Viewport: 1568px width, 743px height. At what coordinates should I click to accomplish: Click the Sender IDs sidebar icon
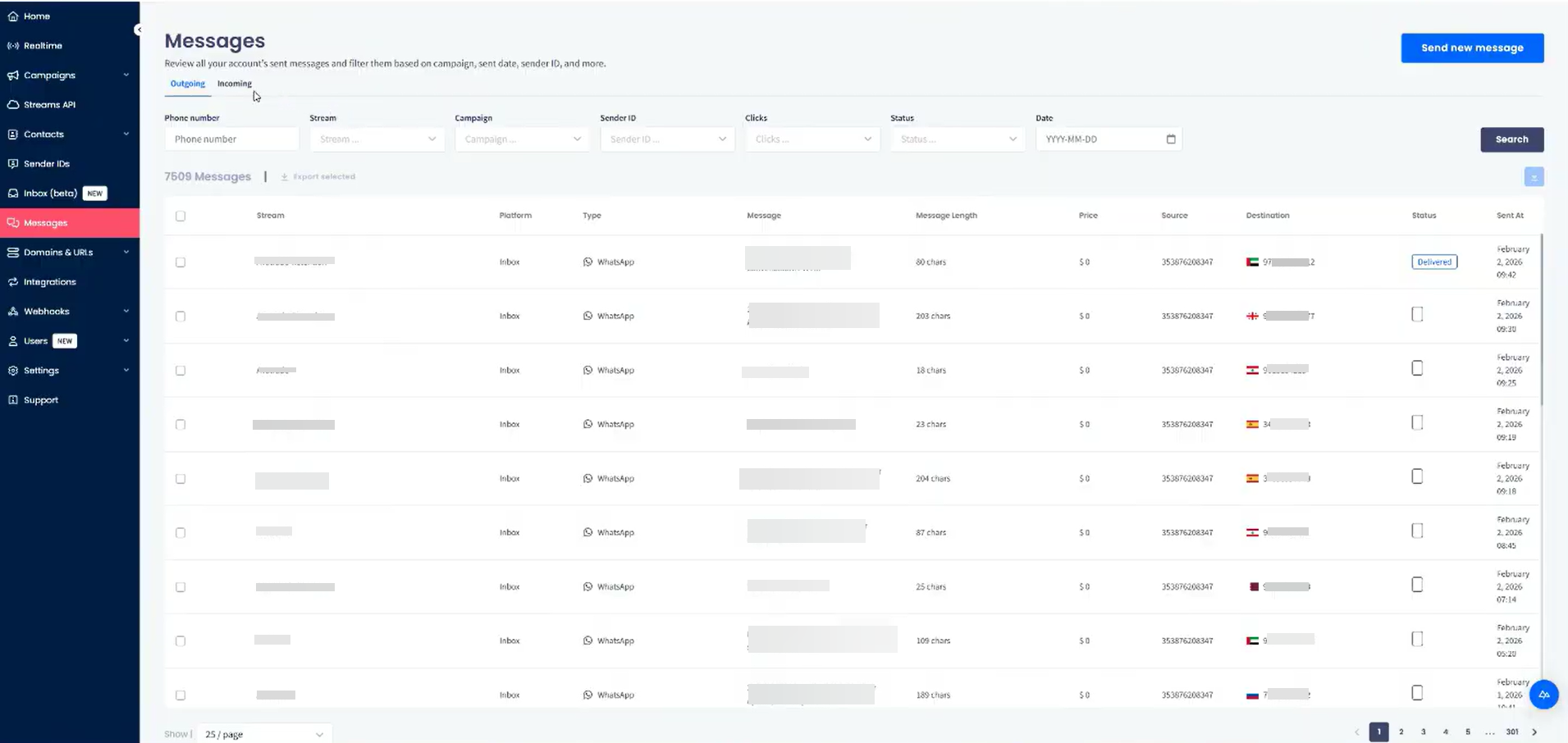12,164
